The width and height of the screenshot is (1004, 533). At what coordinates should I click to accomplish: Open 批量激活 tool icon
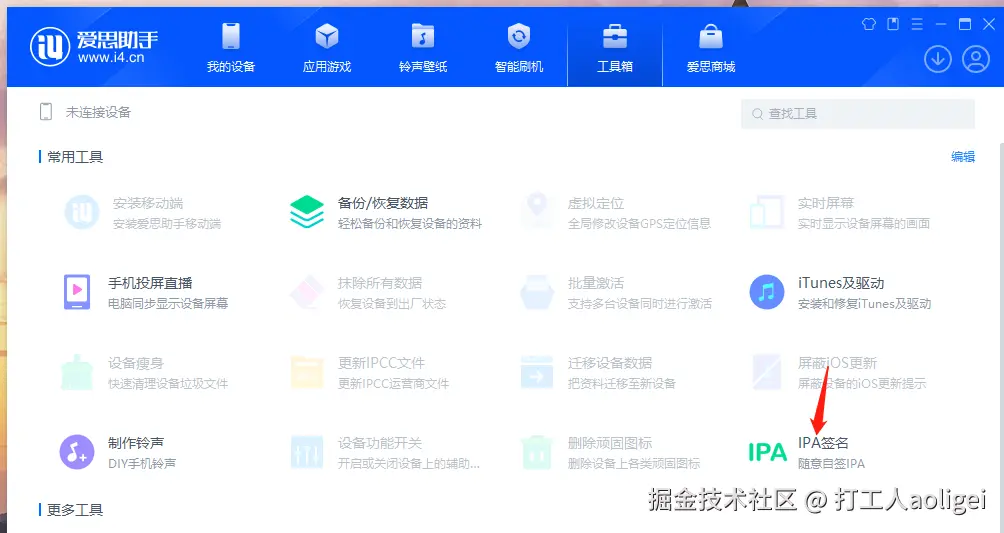[537, 292]
